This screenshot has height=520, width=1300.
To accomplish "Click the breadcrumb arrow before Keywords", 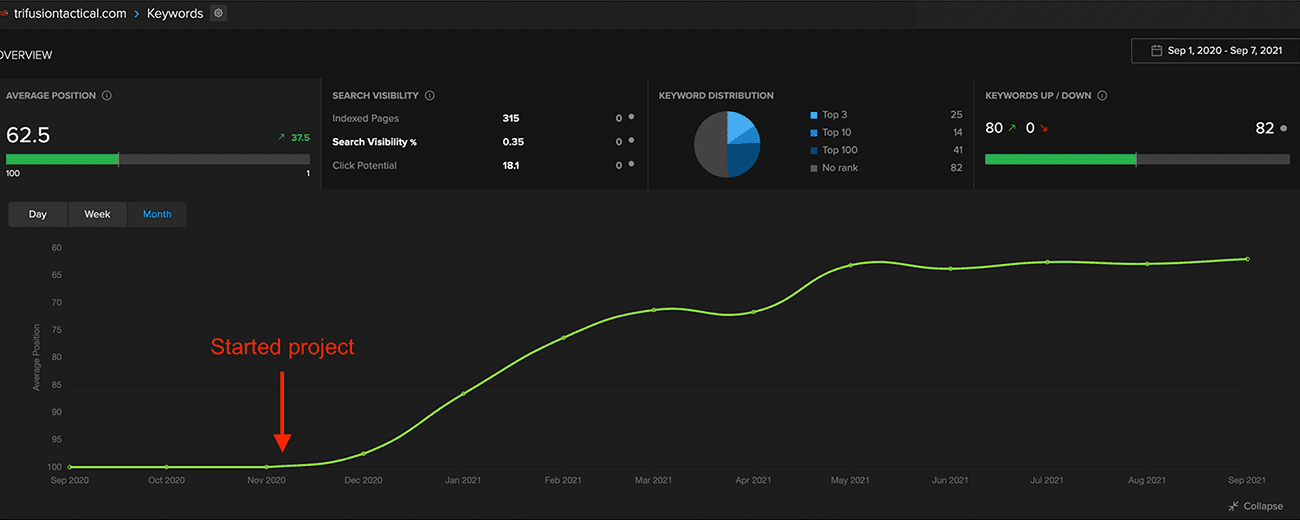I will click(x=137, y=14).
